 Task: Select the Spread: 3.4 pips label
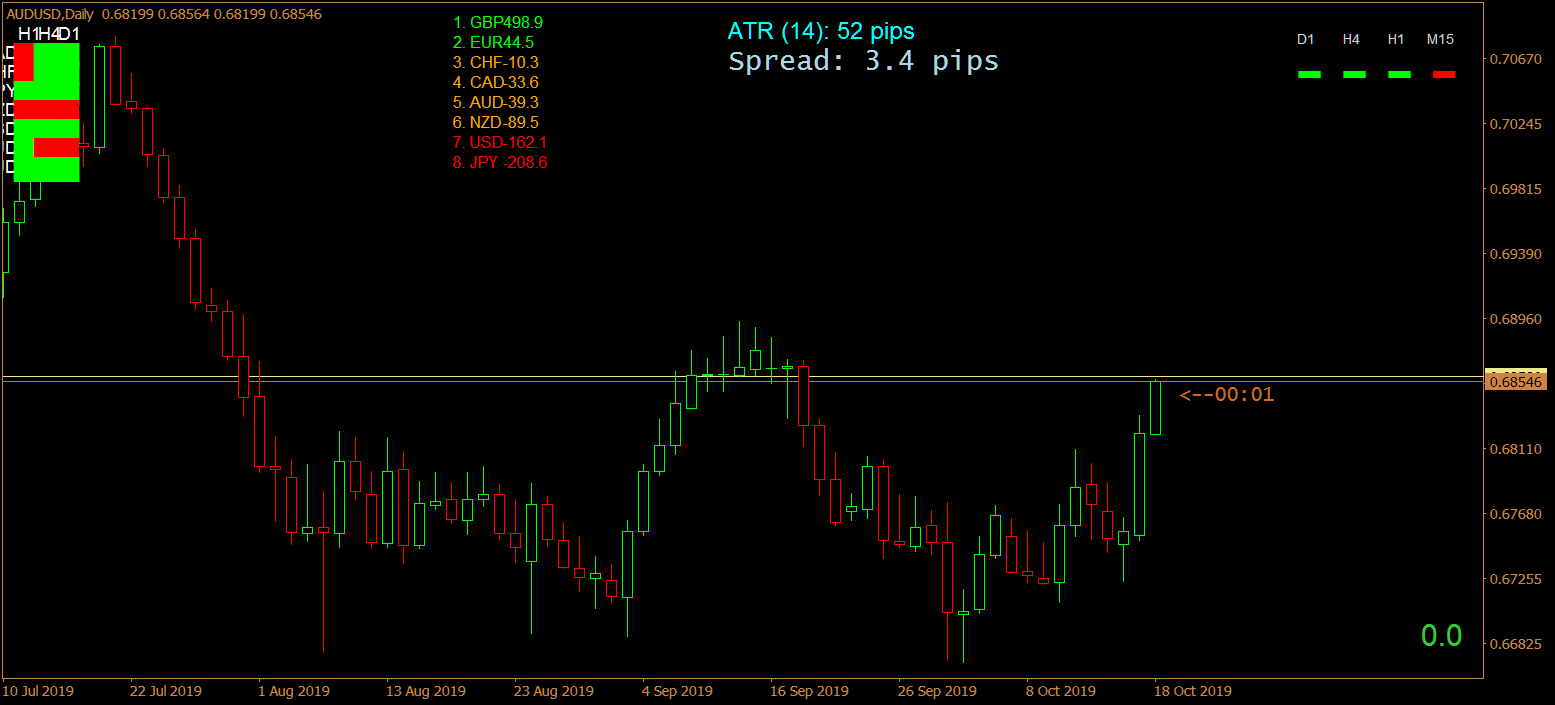click(864, 61)
